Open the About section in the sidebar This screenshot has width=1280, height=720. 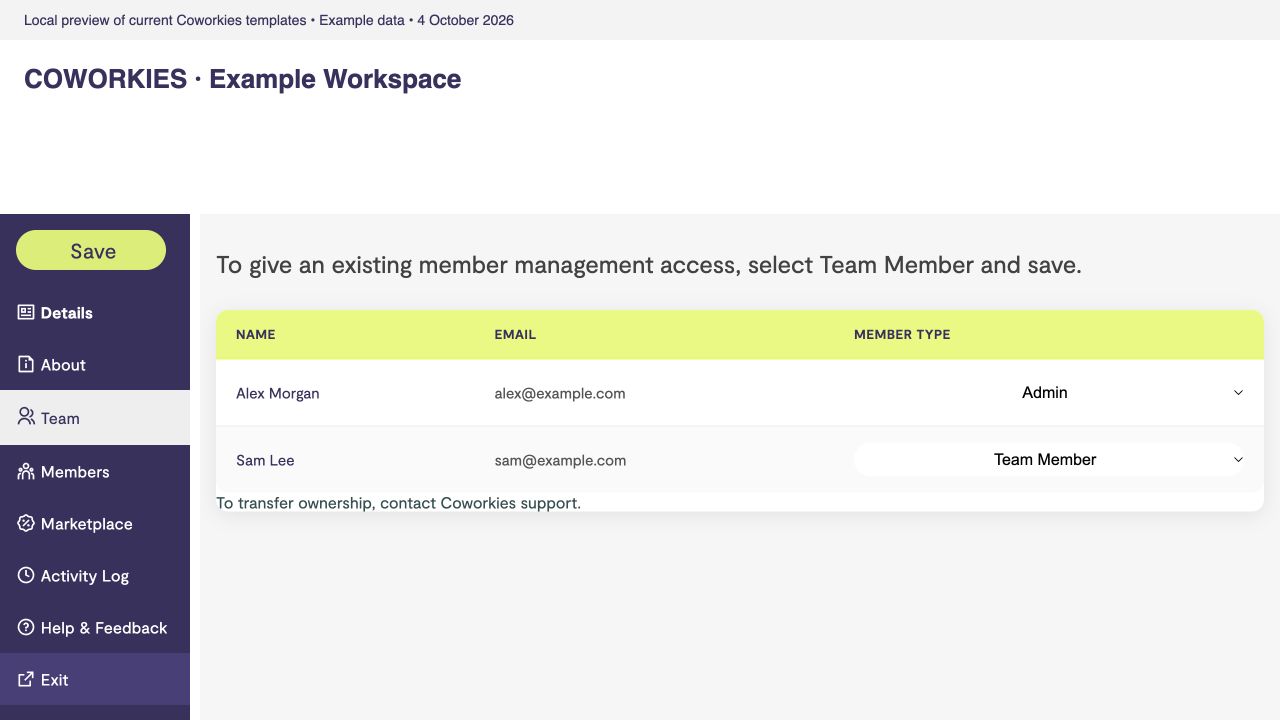[x=95, y=365]
